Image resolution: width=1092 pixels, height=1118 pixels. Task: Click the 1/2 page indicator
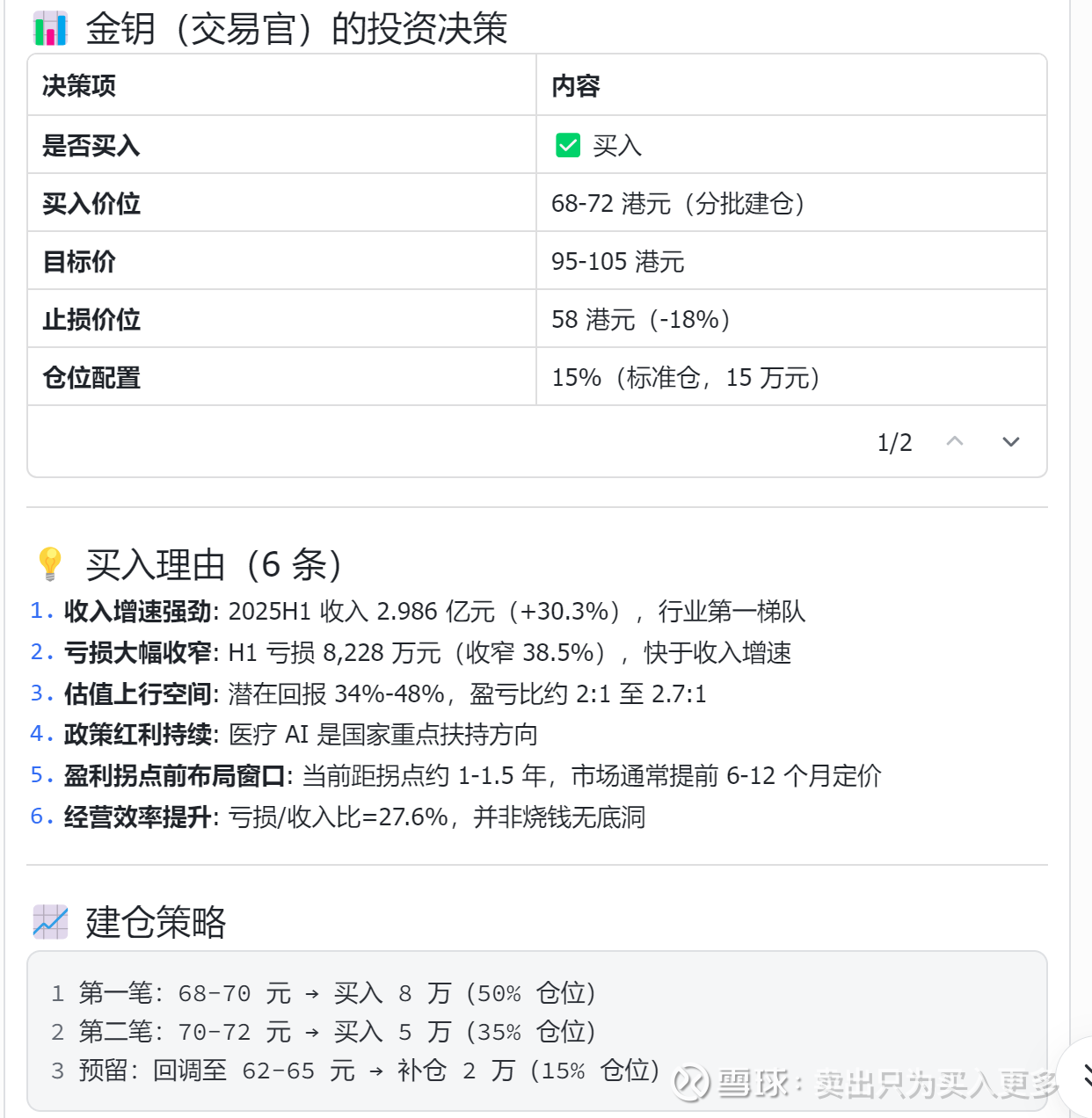tap(894, 442)
